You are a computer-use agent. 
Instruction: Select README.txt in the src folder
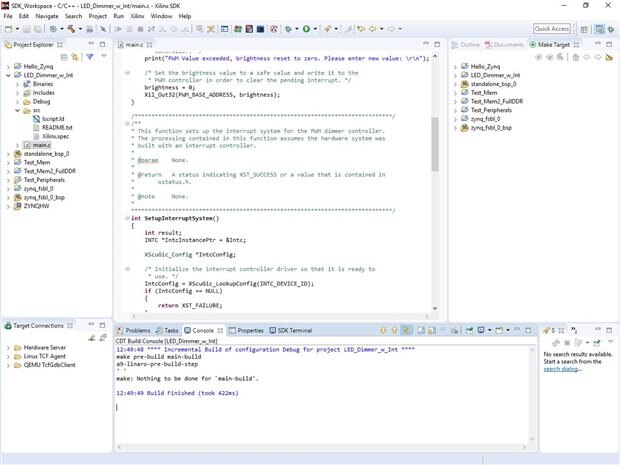(57, 128)
